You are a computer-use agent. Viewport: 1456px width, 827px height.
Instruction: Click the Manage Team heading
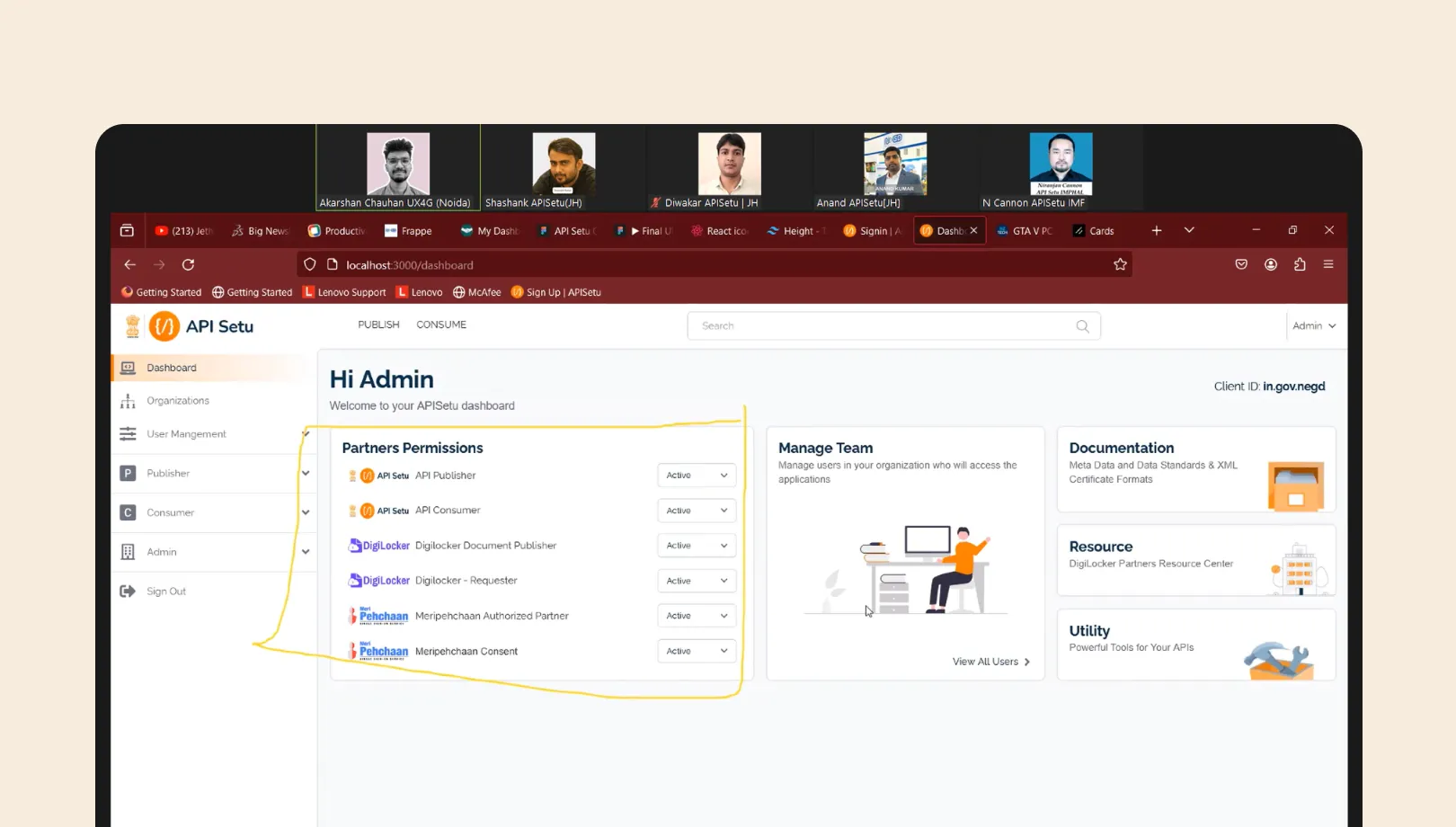point(825,448)
